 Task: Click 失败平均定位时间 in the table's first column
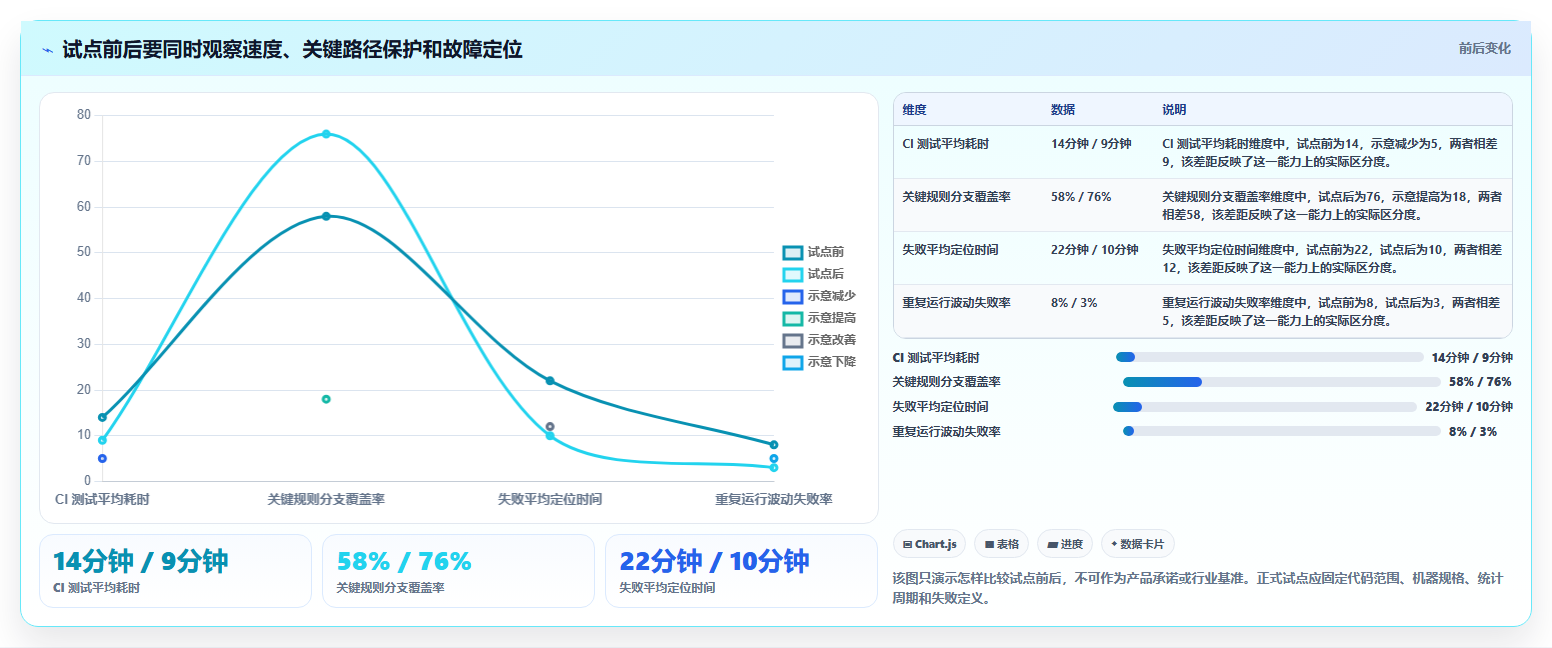[x=950, y=250]
